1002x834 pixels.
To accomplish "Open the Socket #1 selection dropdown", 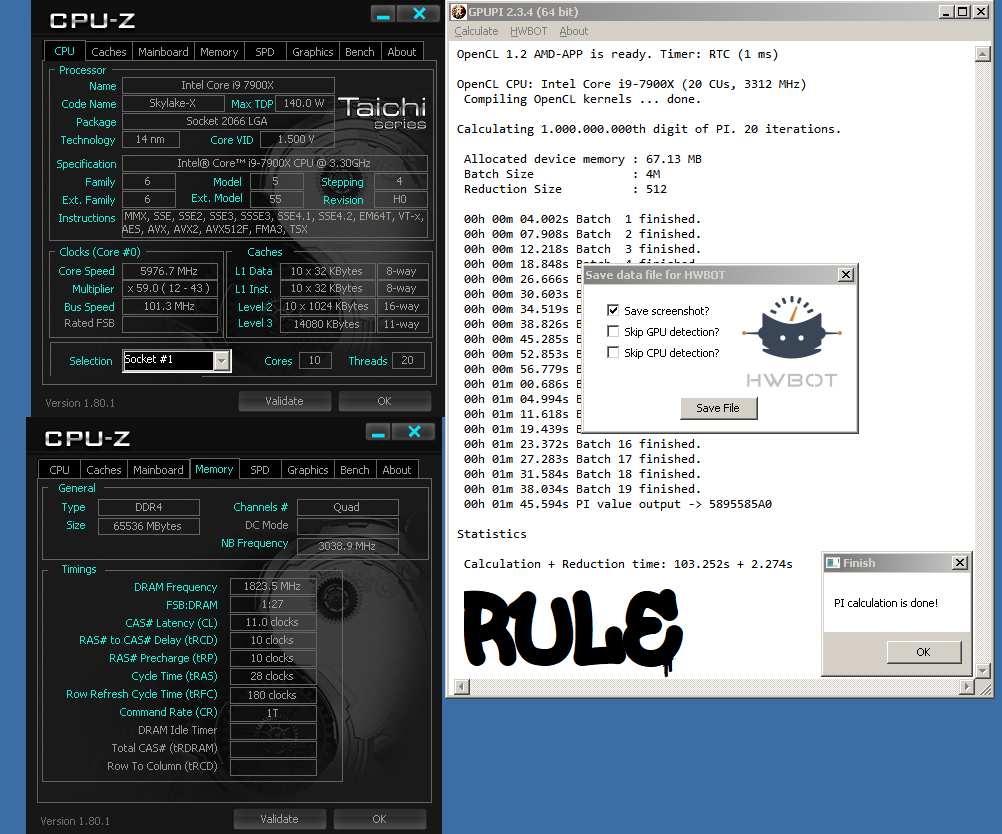I will [221, 361].
